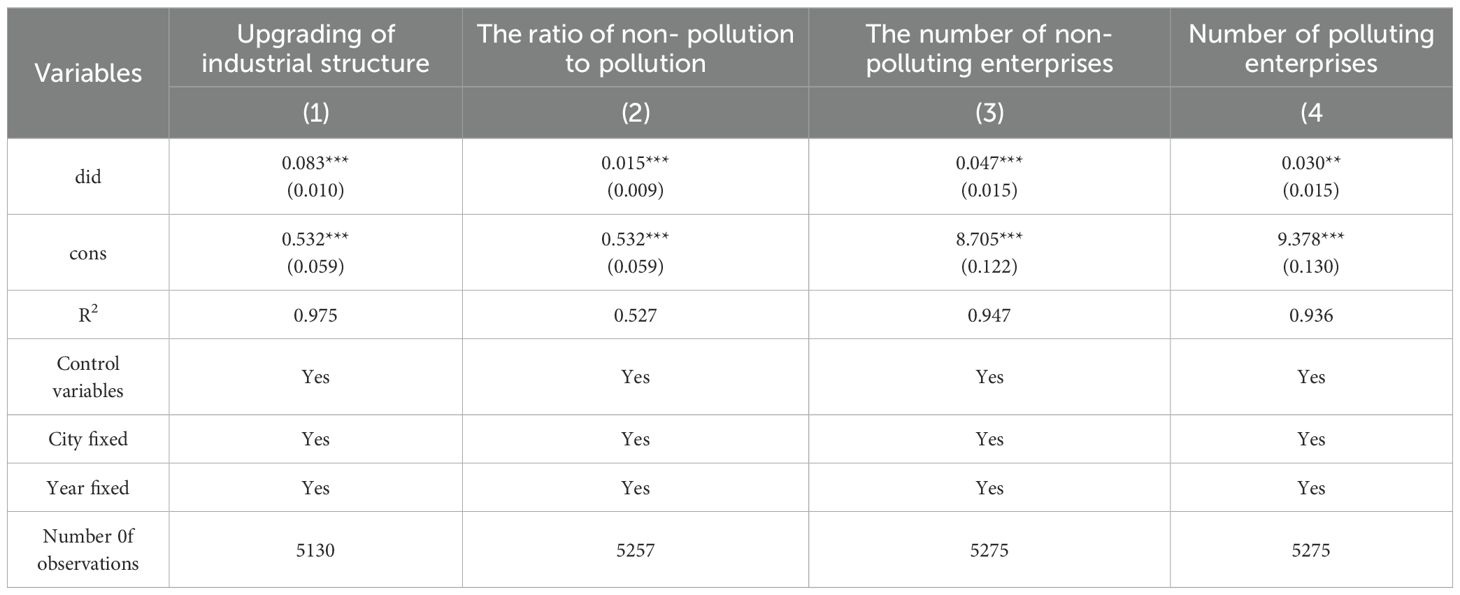Select the cons value 9.378***
The width and height of the screenshot is (1460, 595).
pos(1311,240)
